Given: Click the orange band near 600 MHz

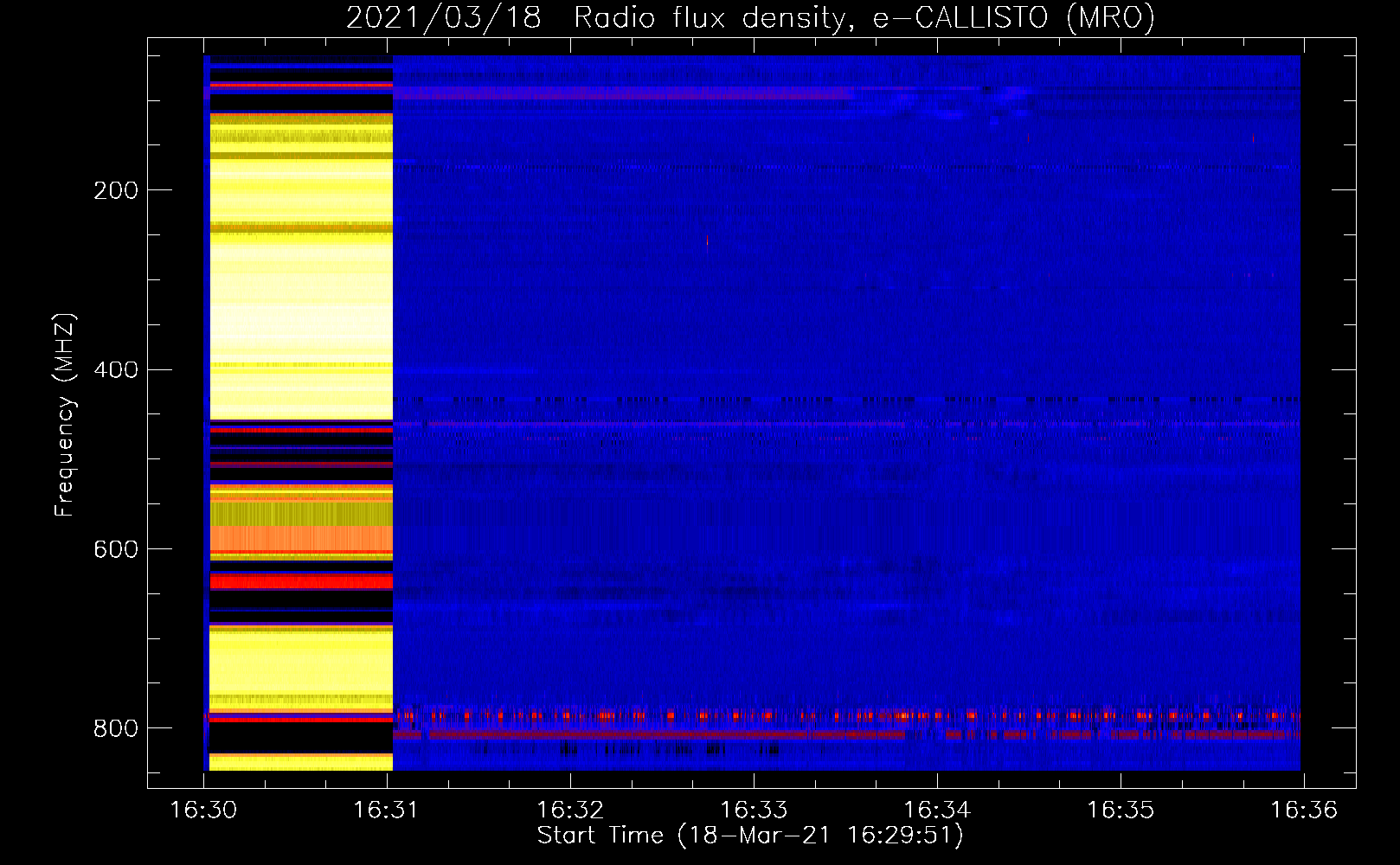Looking at the screenshot, I should (x=301, y=539).
